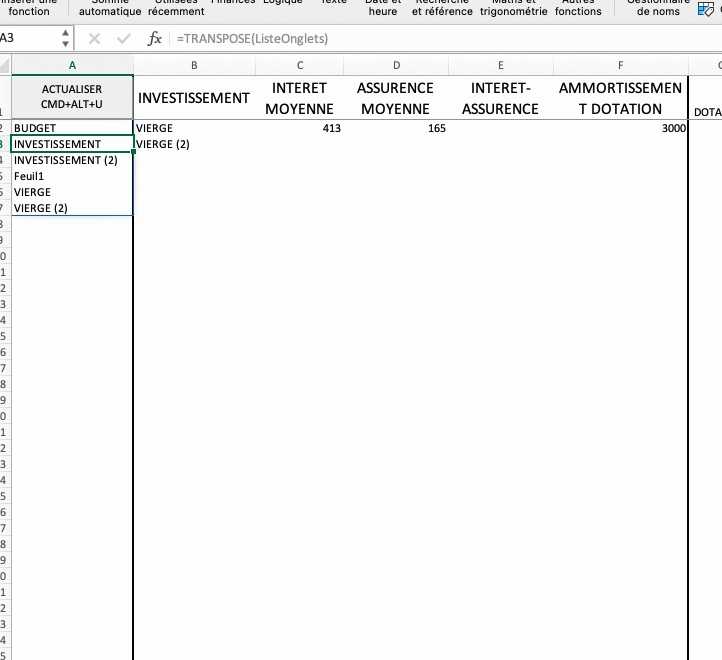Select the VIERGE (2) cell in column B

(194, 144)
